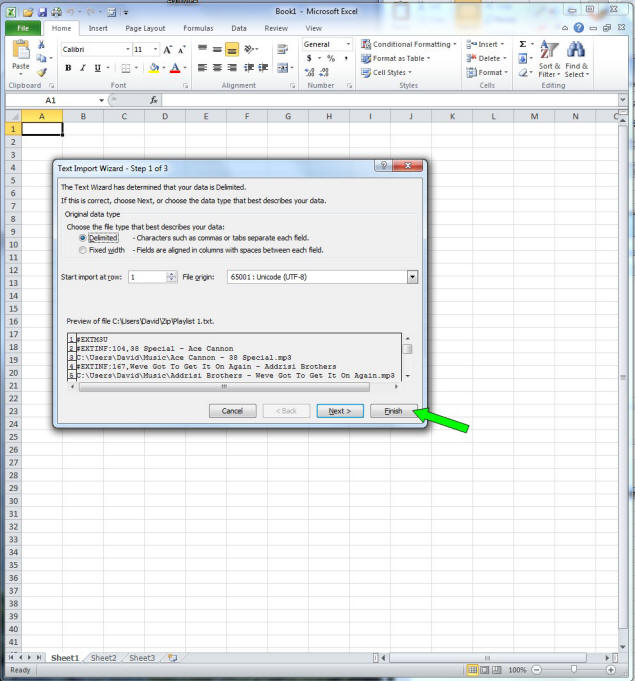This screenshot has height=681, width=635.
Task: Click the Fill Color bucket icon
Action: point(154,68)
